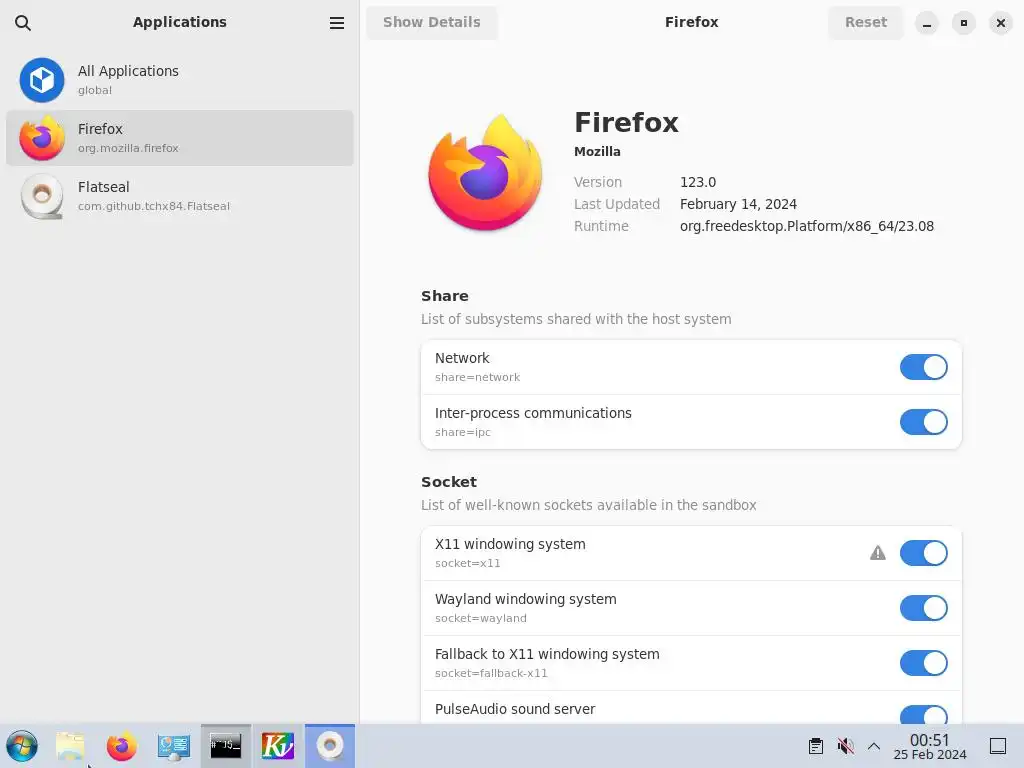This screenshot has width=1024, height=768.
Task: Select All Applications global entry
Action: (x=180, y=80)
